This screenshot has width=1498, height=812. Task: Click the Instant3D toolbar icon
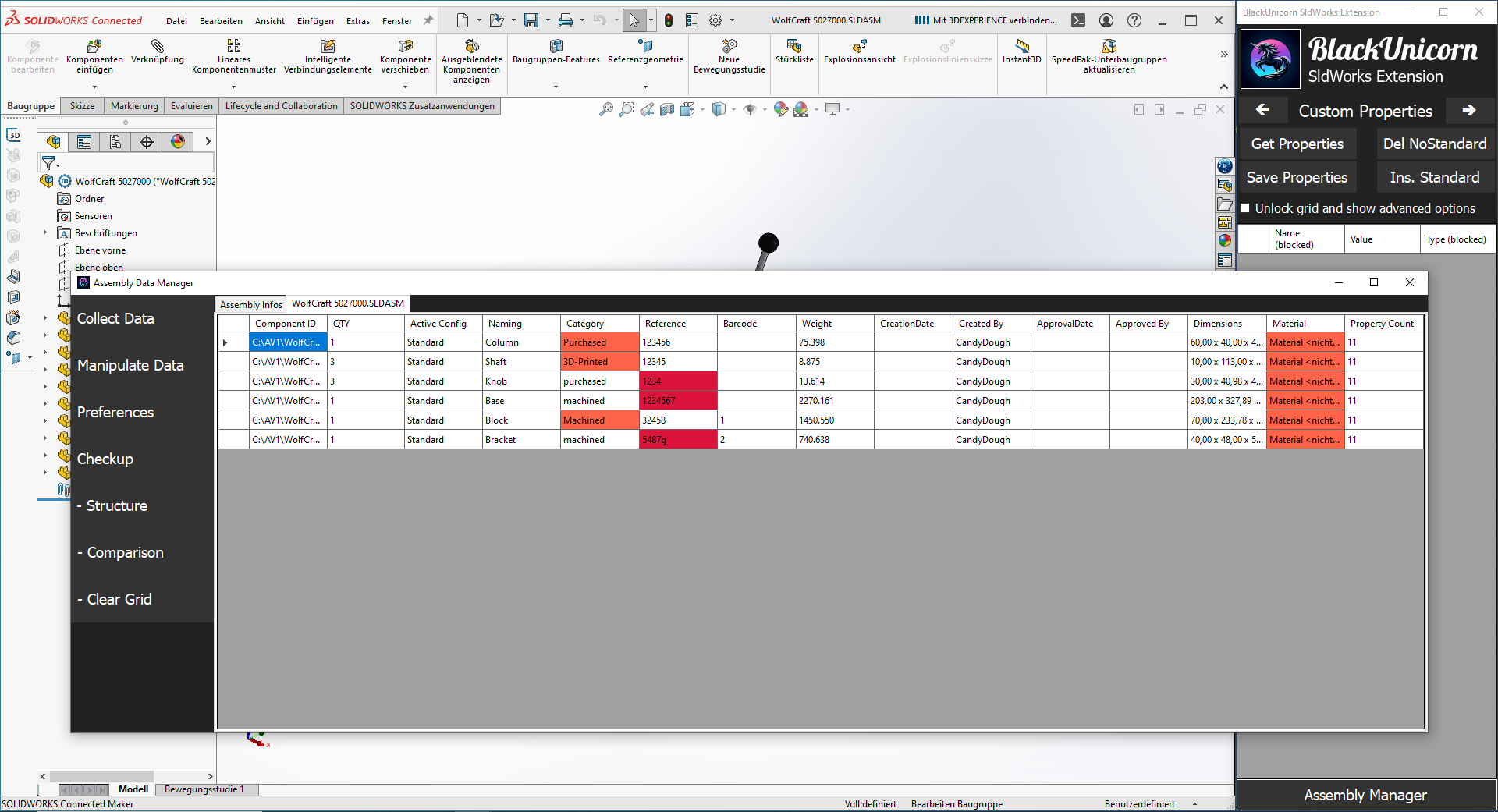point(1021,47)
